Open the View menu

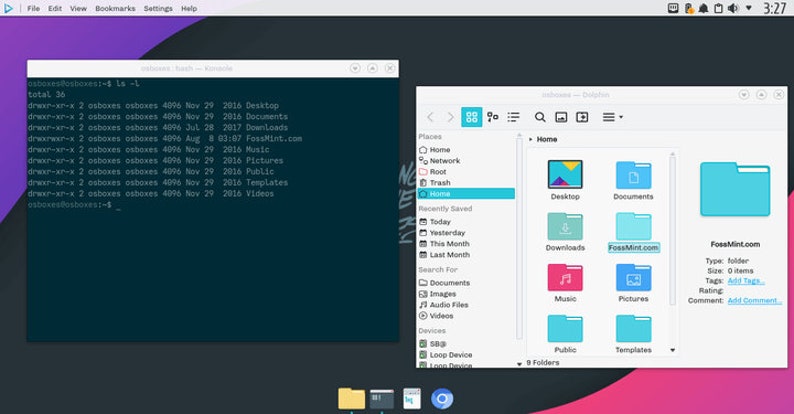tap(78, 9)
